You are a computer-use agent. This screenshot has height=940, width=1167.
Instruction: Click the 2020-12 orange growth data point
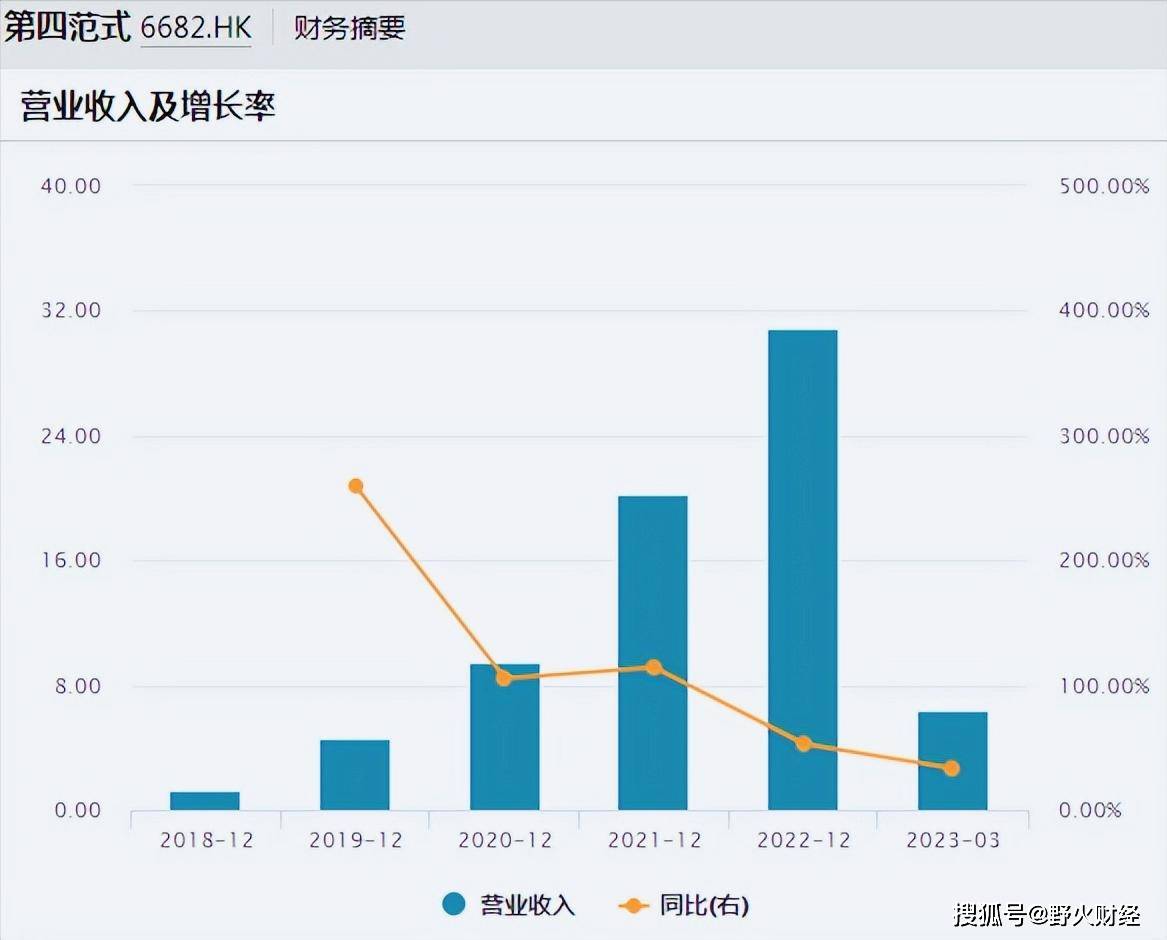504,678
